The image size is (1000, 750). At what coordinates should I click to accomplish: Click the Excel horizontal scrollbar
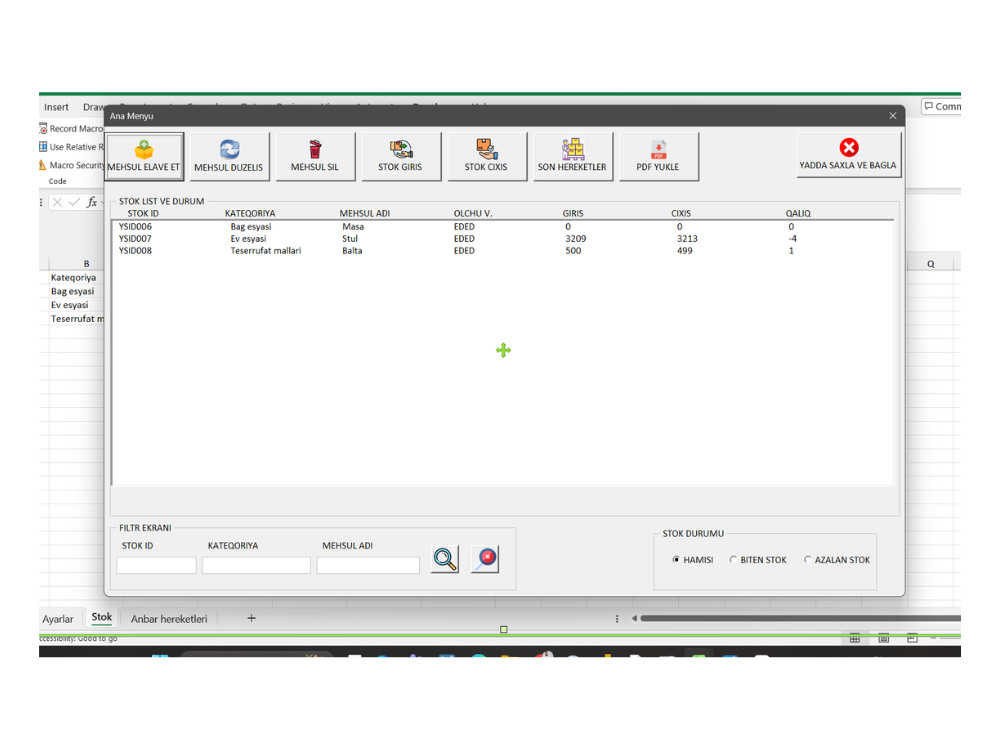tap(800, 618)
